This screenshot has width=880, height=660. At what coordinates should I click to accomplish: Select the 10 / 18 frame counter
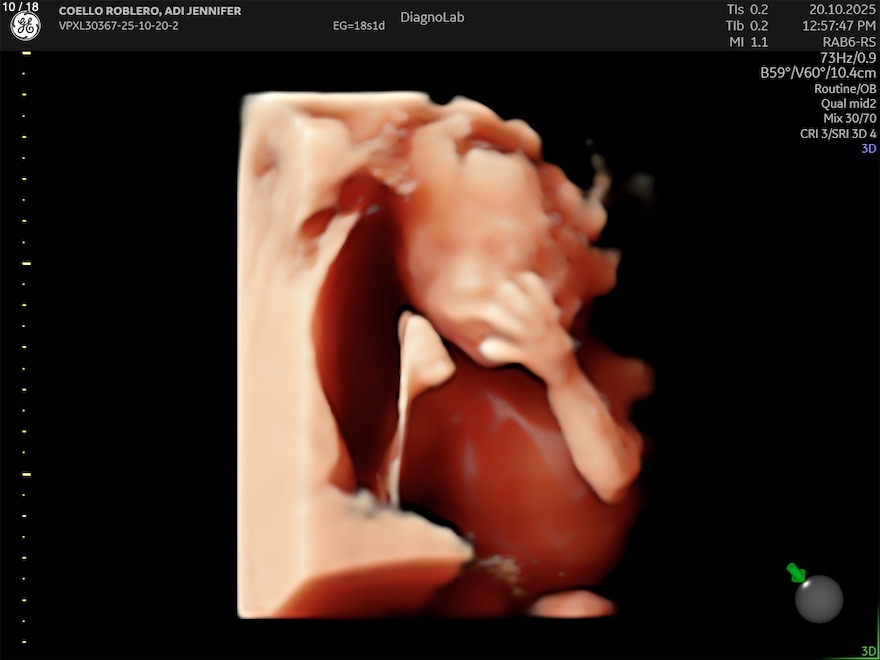coord(21,7)
